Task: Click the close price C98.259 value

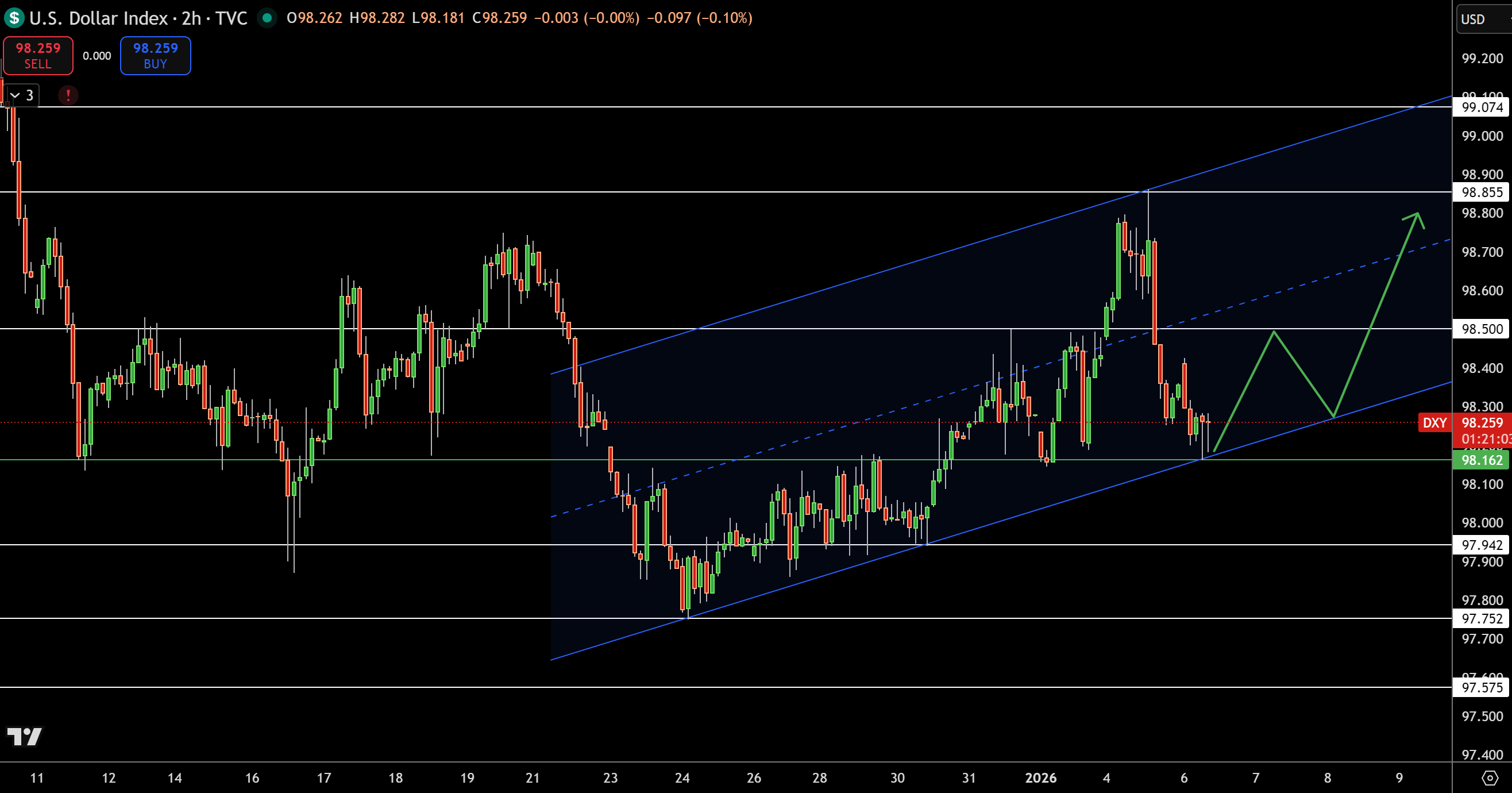Action: [500, 18]
